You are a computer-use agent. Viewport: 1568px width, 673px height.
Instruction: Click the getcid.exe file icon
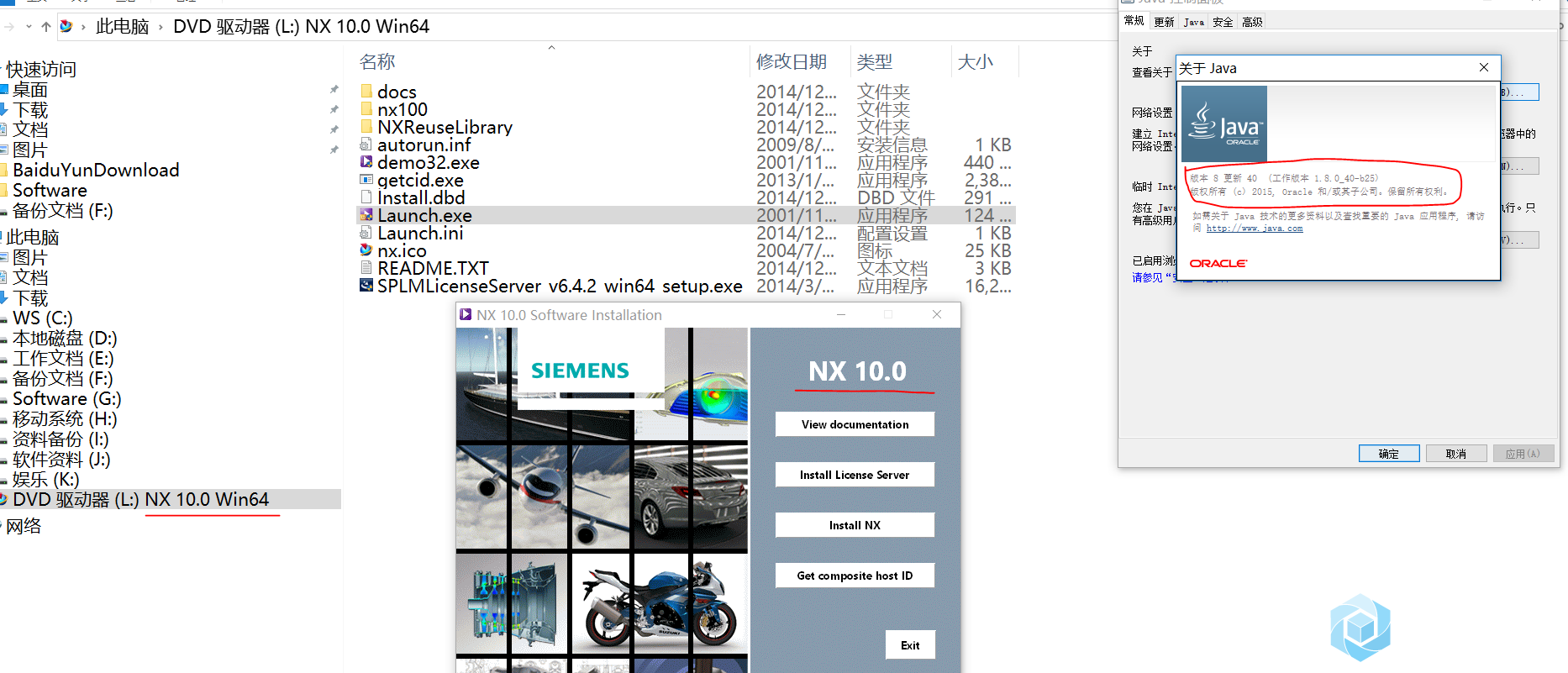(366, 179)
